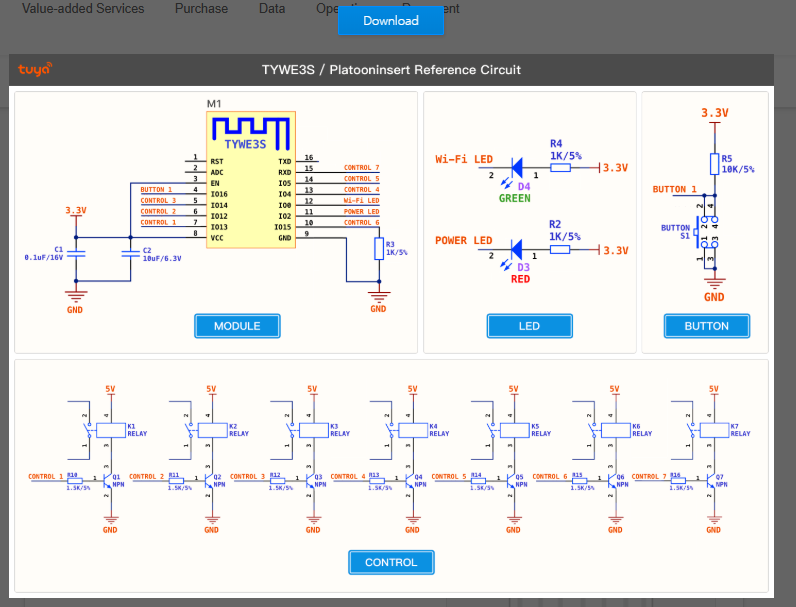Click the Download button

(390, 20)
